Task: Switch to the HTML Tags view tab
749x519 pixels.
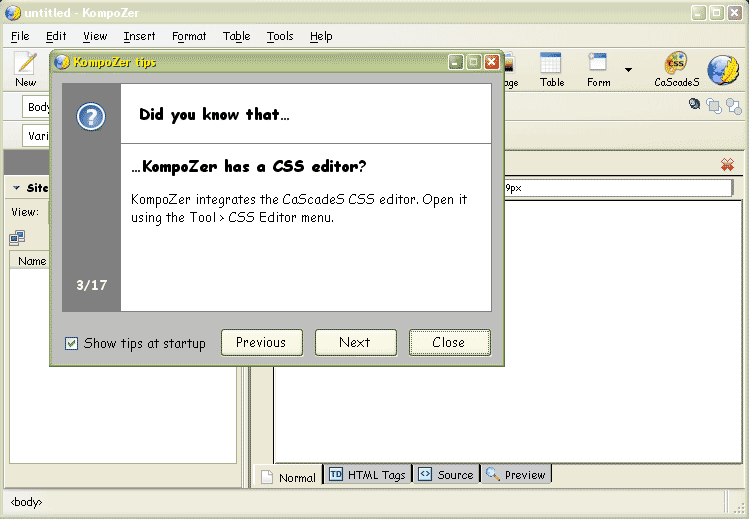Action: point(367,475)
